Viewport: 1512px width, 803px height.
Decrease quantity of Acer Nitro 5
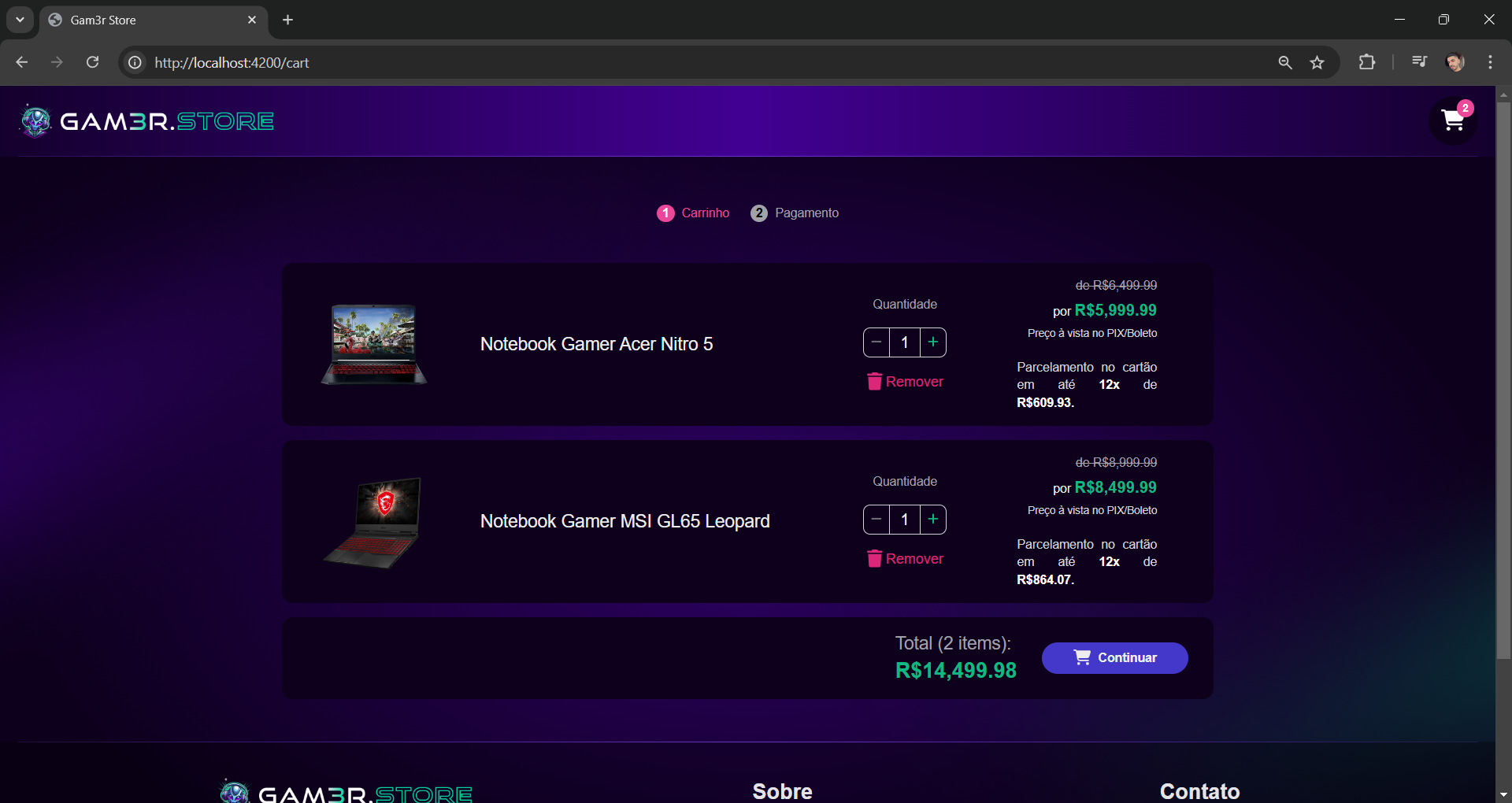(x=876, y=342)
